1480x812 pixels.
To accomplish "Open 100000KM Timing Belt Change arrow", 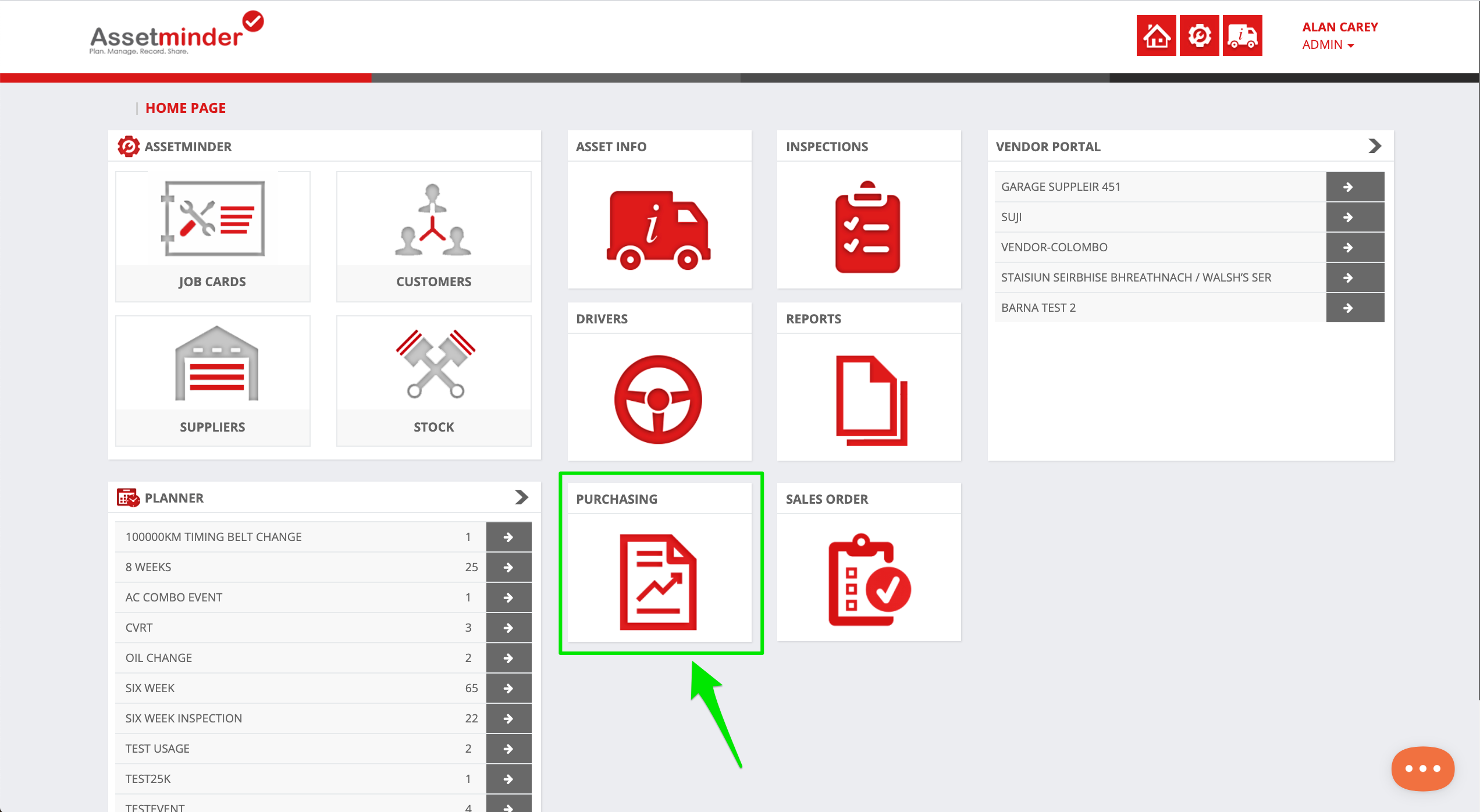I will 508,537.
